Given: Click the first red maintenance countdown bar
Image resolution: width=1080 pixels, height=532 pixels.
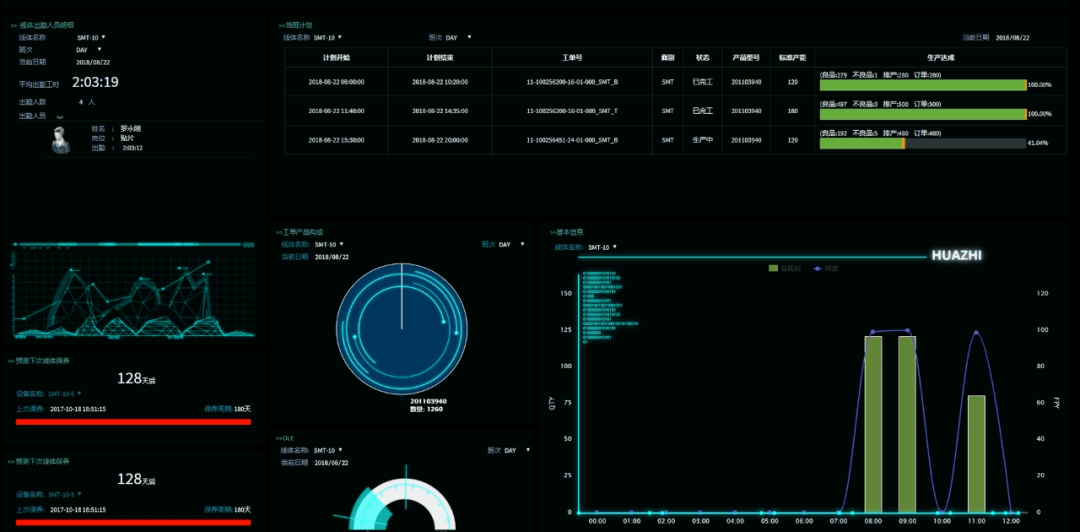Looking at the screenshot, I should (x=133, y=422).
